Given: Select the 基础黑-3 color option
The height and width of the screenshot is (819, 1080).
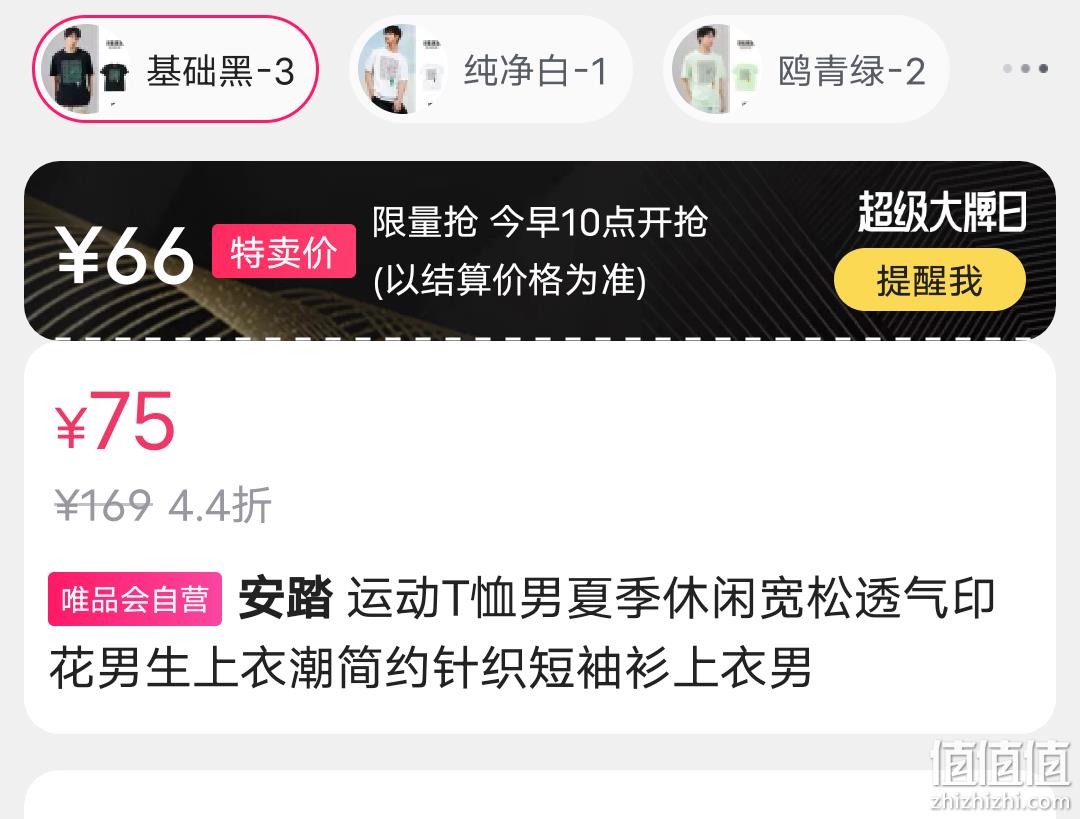Looking at the screenshot, I should pos(175,70).
